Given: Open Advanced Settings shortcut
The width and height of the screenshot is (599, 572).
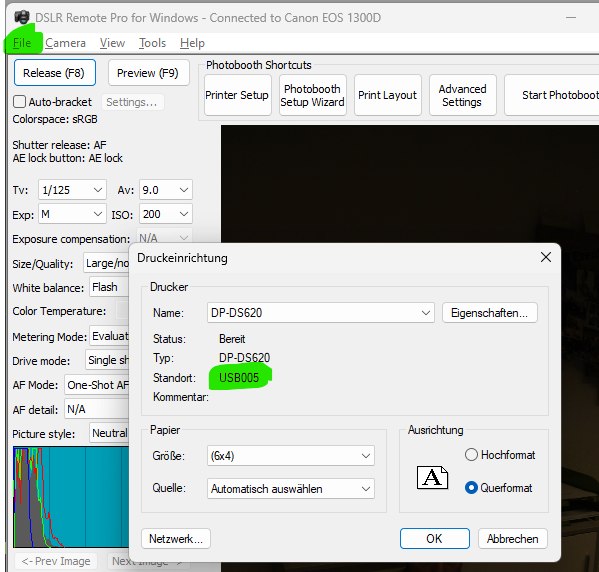Looking at the screenshot, I should pos(462,95).
